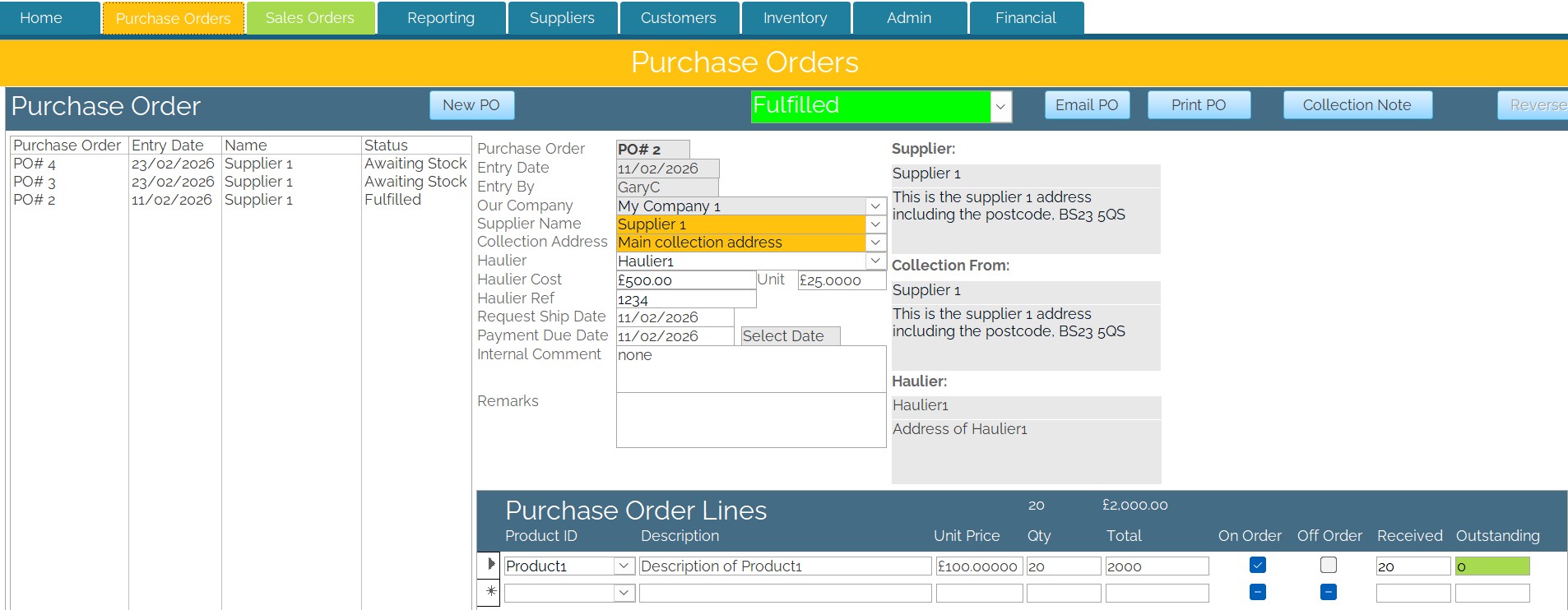Screen dimensions: 1568x610
Task: Toggle Off Order checkbox for Product1
Action: pos(1328,565)
